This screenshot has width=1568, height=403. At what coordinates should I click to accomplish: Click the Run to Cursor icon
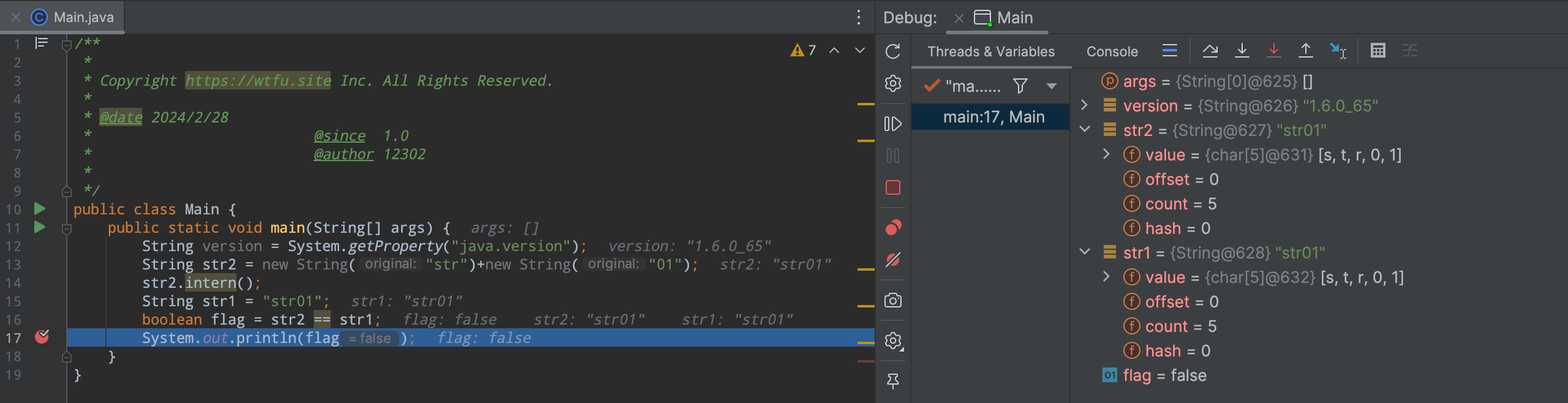[1338, 51]
